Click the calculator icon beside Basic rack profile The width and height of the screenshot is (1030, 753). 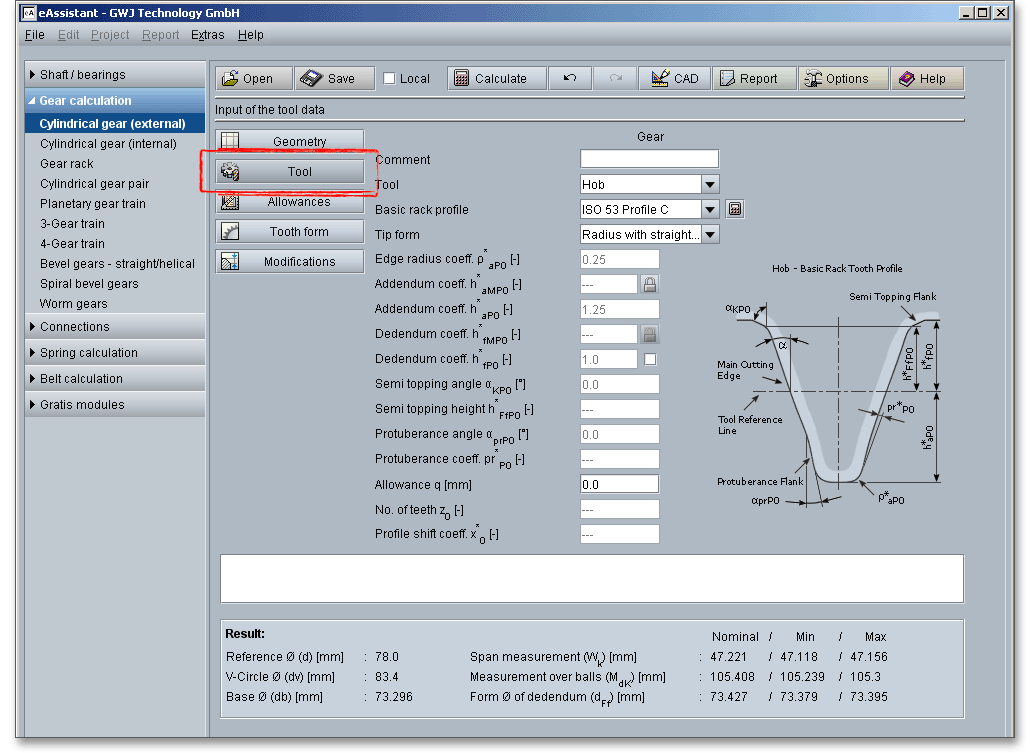(x=735, y=210)
